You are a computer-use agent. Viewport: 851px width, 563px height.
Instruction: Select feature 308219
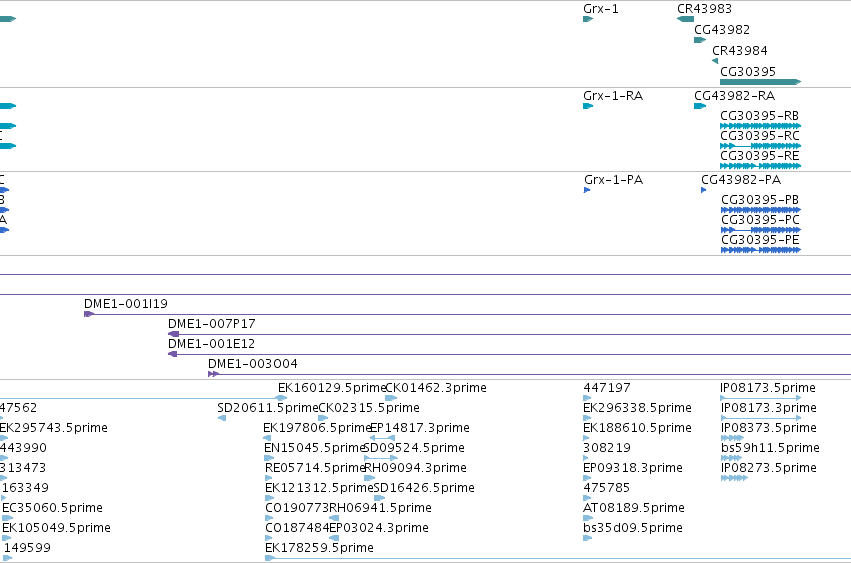[588, 458]
